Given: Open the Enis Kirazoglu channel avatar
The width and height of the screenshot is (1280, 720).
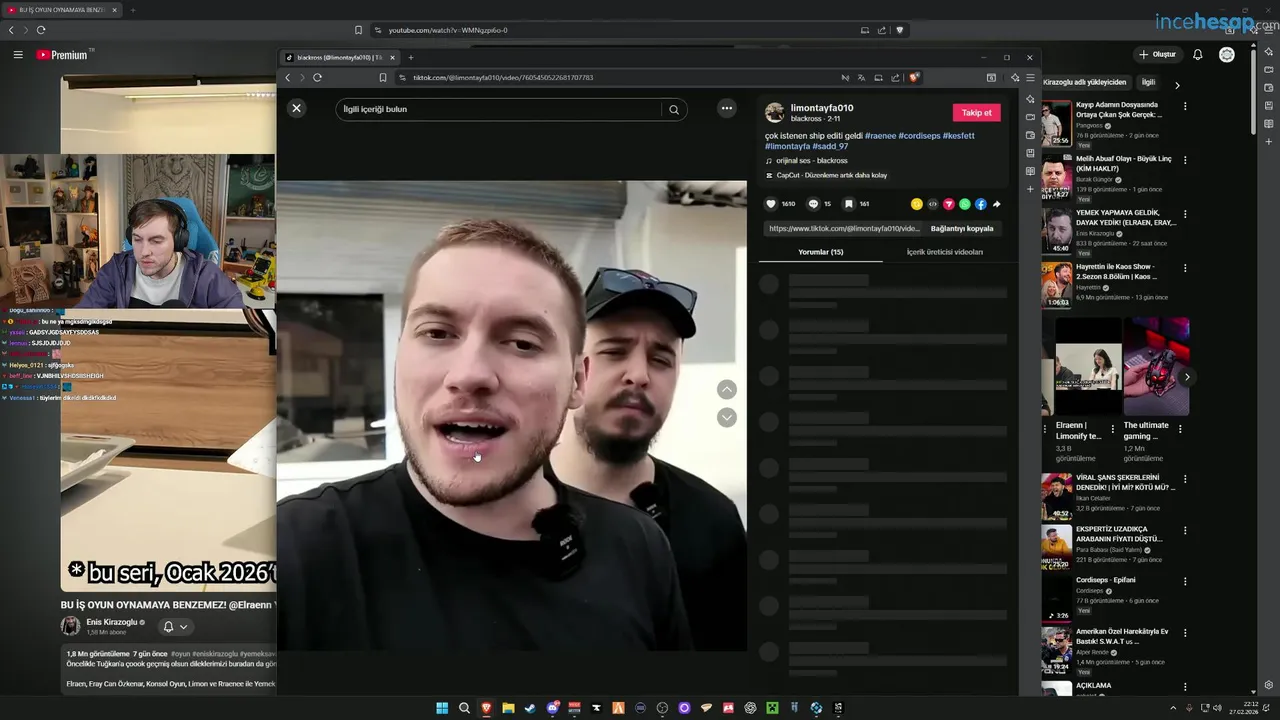Looking at the screenshot, I should [x=70, y=626].
